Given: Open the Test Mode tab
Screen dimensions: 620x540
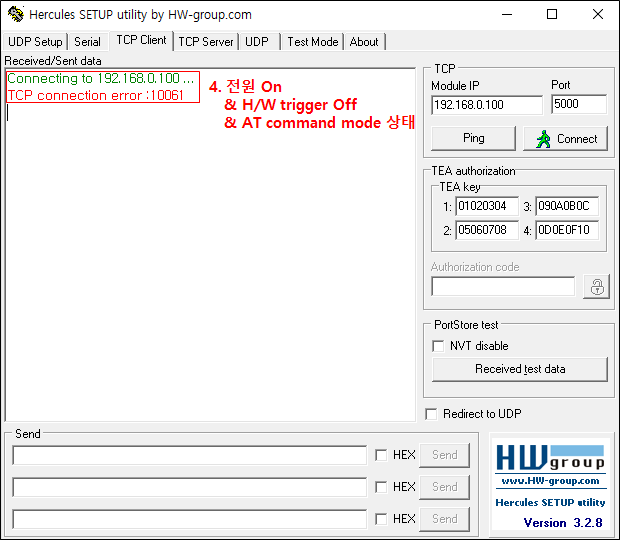Looking at the screenshot, I should (x=312, y=42).
